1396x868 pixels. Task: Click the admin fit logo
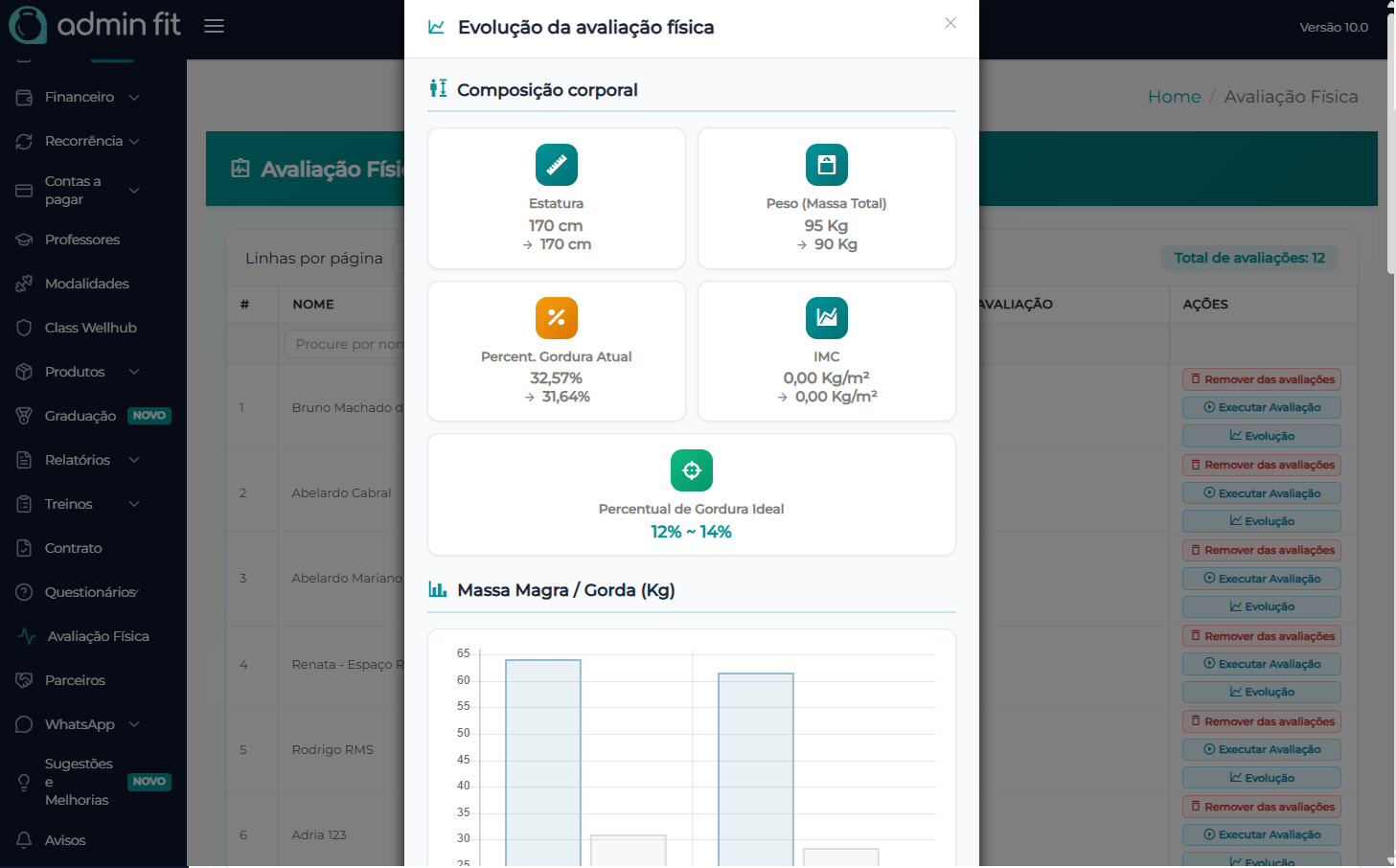(94, 25)
